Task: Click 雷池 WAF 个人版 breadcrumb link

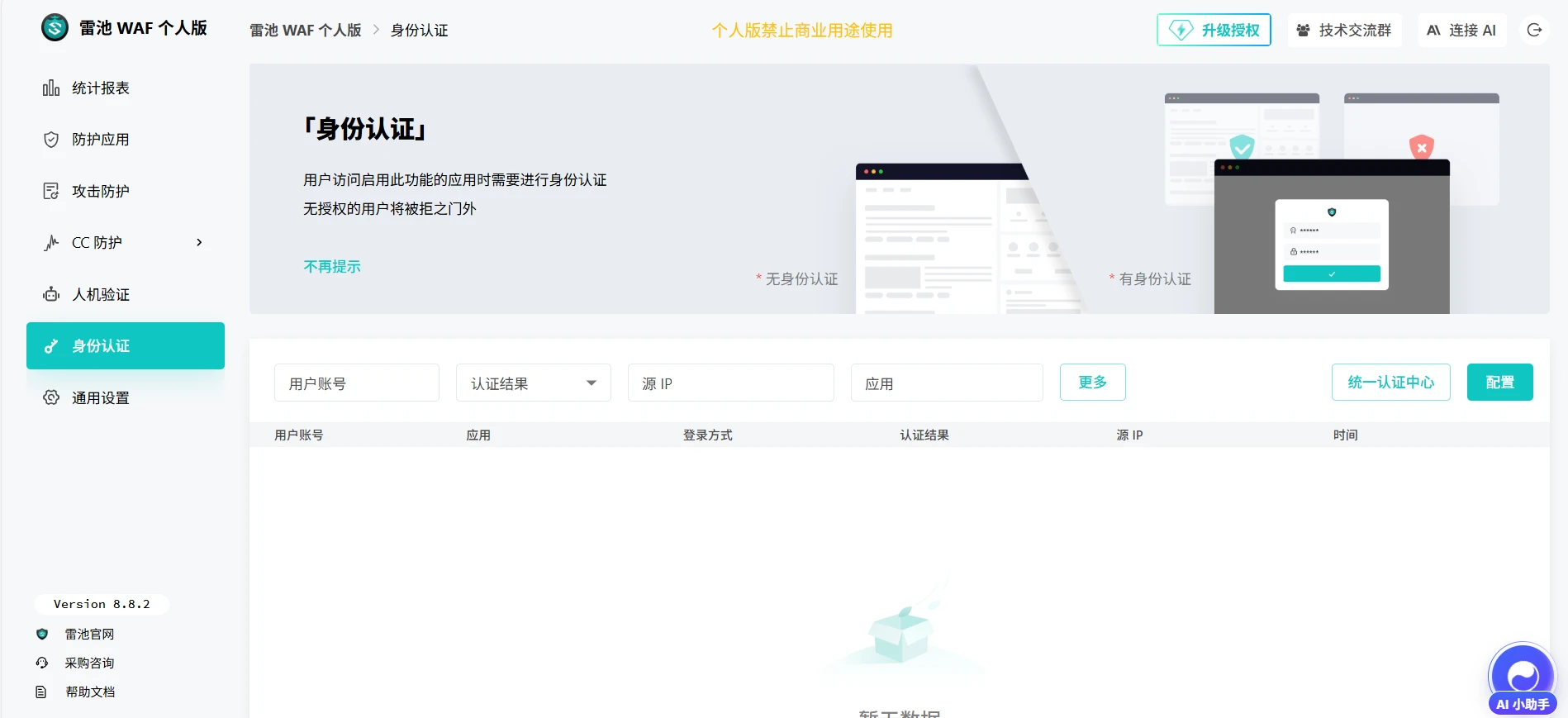Action: [x=306, y=30]
